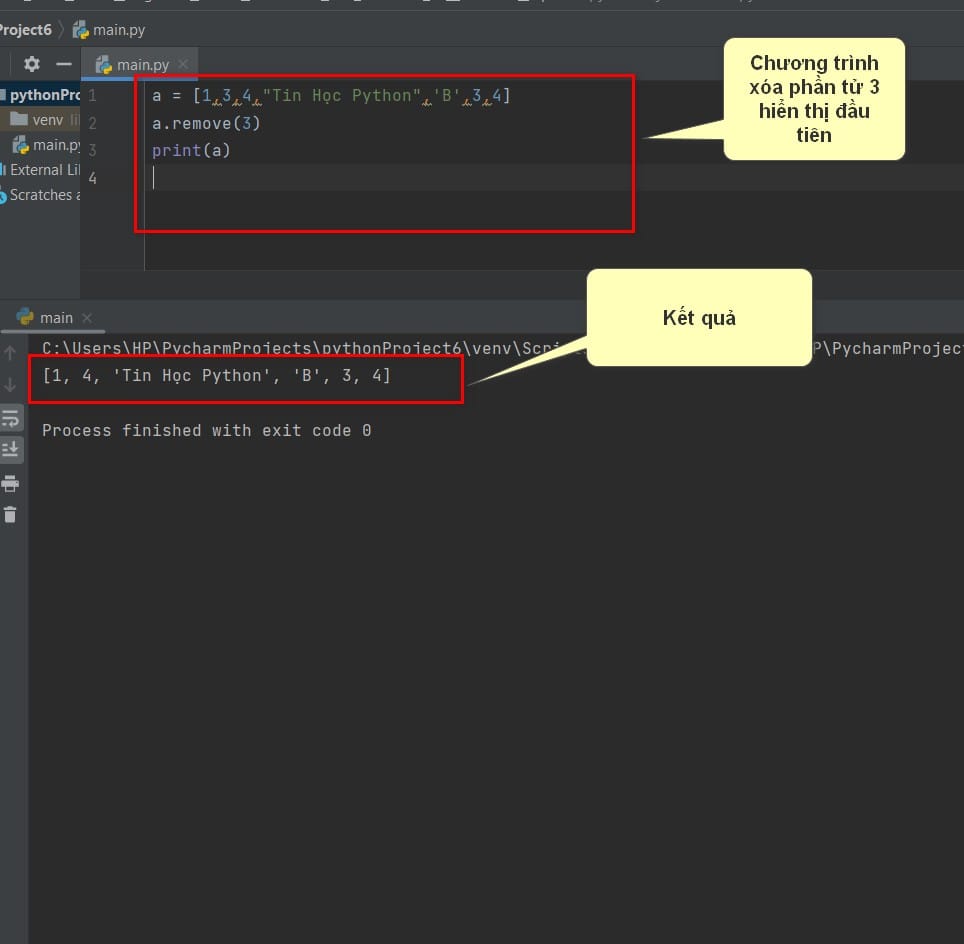Click the up arrow in run toolbar
This screenshot has height=944, width=964.
[x=10, y=353]
